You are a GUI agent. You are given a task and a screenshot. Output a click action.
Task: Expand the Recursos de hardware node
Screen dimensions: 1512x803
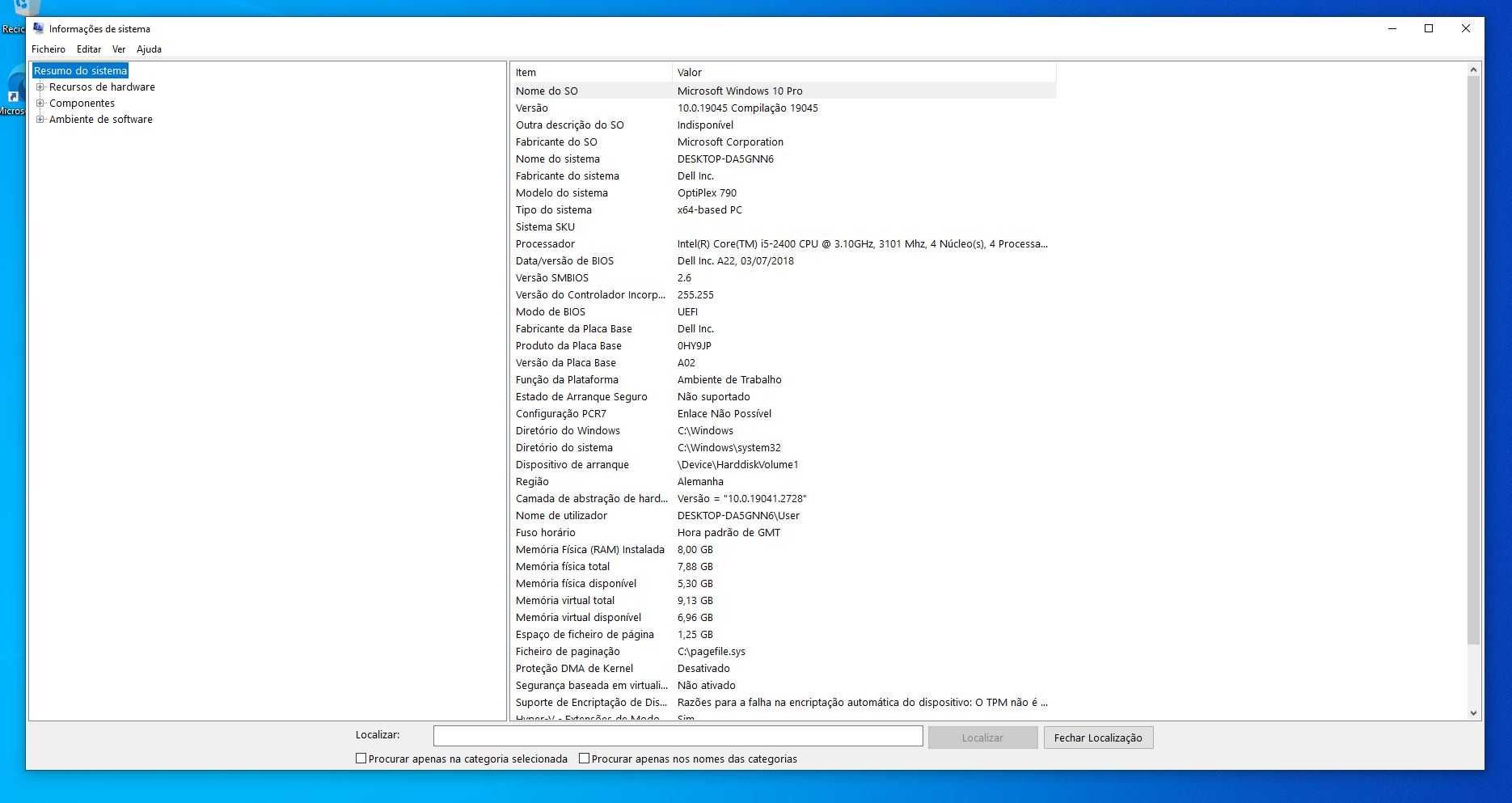(40, 87)
